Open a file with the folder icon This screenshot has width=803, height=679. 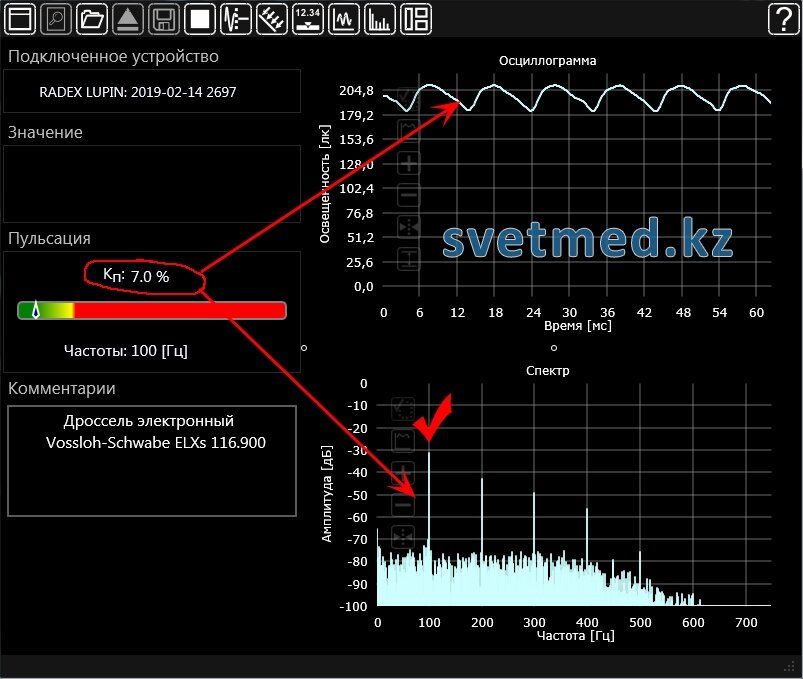coord(92,19)
